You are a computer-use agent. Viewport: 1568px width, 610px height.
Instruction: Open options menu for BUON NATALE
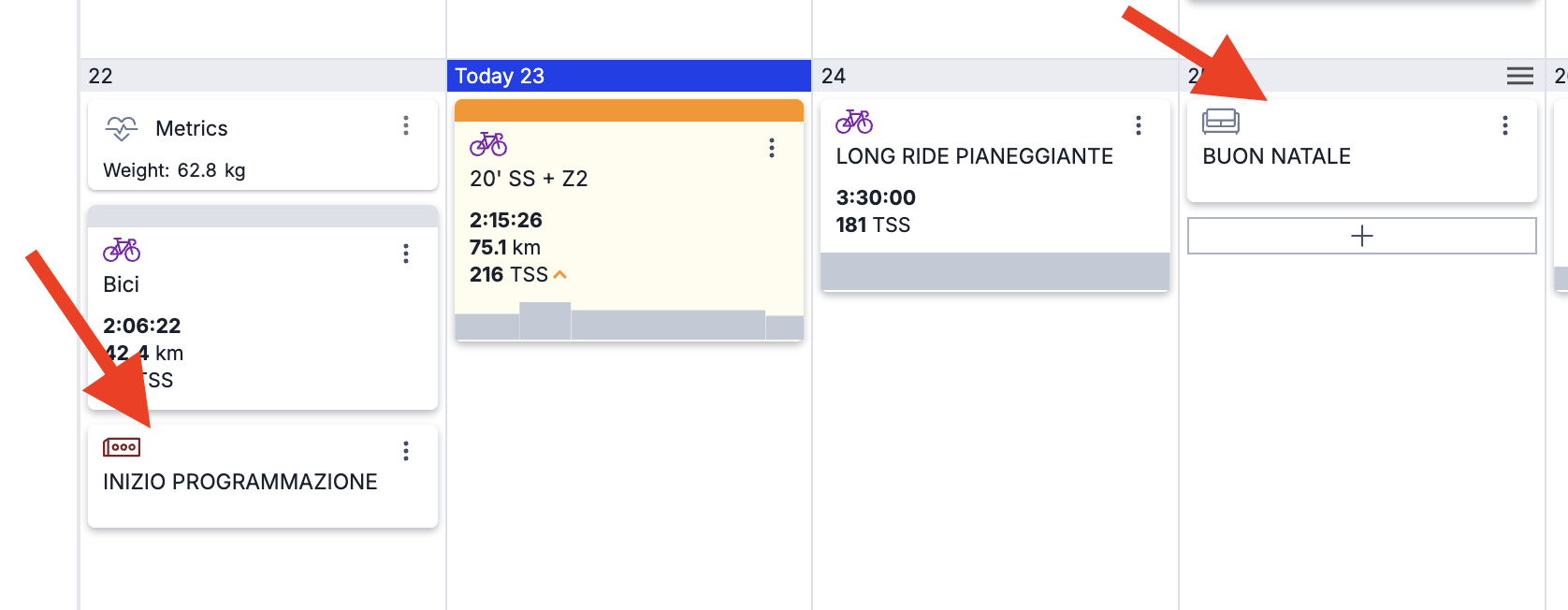tap(1505, 125)
